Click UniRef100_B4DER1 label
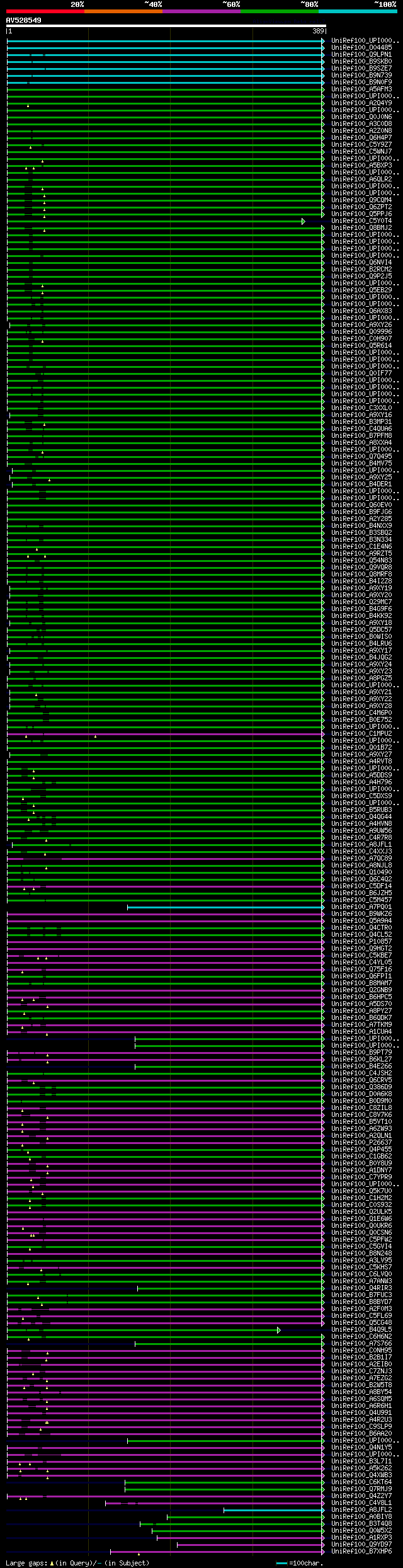 361,484
